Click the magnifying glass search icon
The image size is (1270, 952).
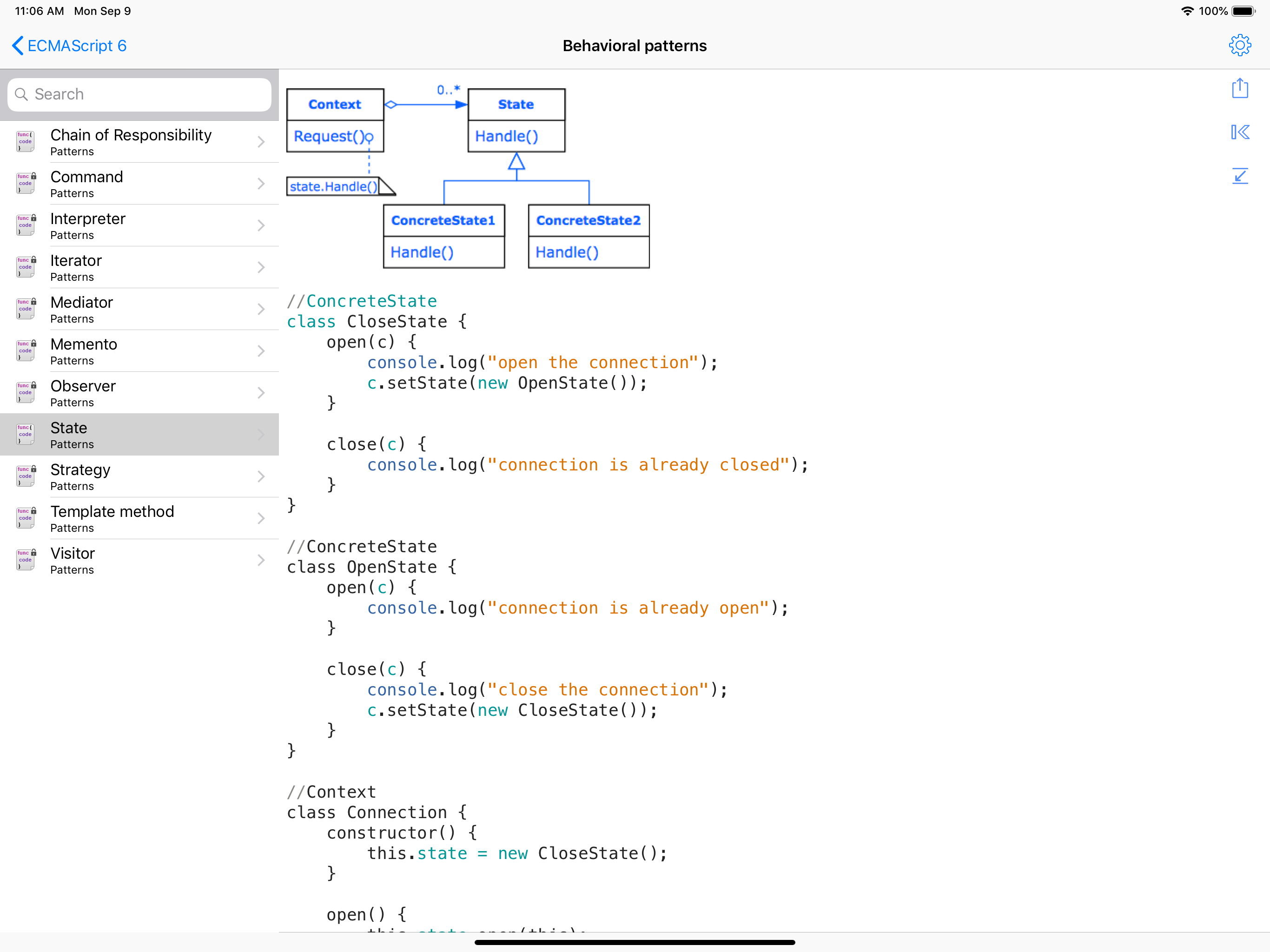(x=21, y=94)
